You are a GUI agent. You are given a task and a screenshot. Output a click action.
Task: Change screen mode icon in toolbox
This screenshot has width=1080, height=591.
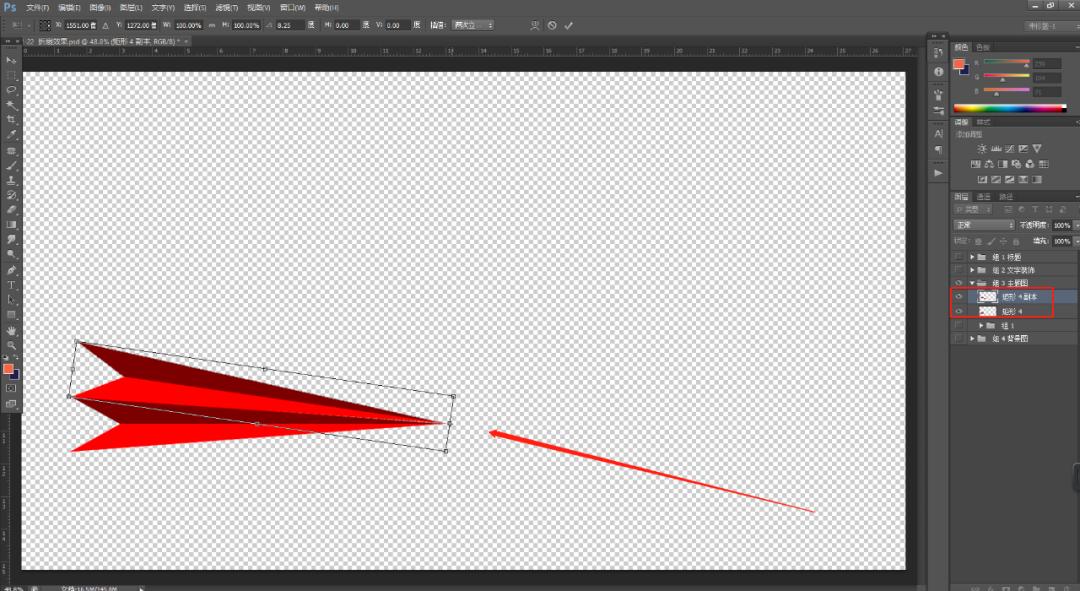[11, 404]
